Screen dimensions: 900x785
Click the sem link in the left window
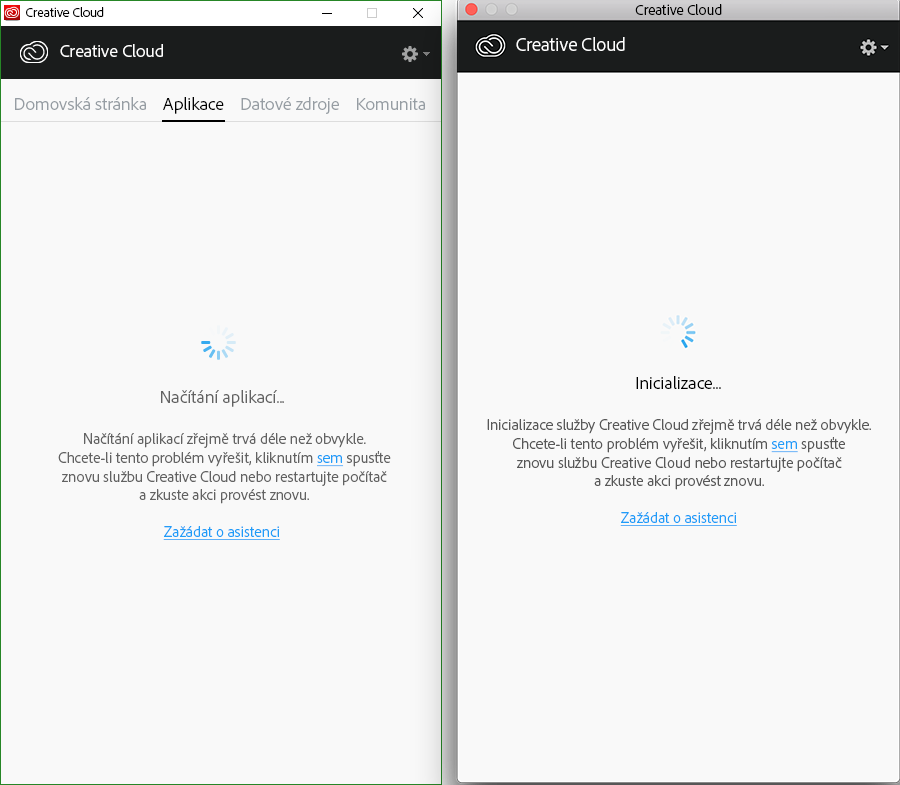tap(330, 458)
